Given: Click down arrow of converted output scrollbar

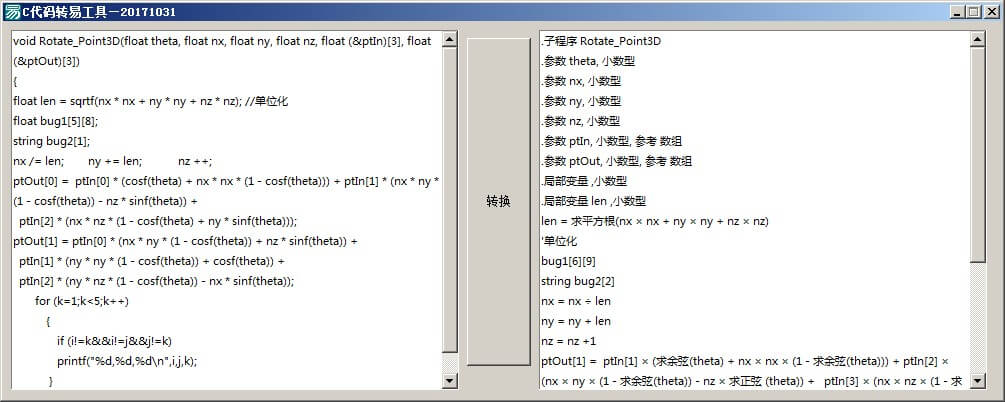Looking at the screenshot, I should 979,381.
